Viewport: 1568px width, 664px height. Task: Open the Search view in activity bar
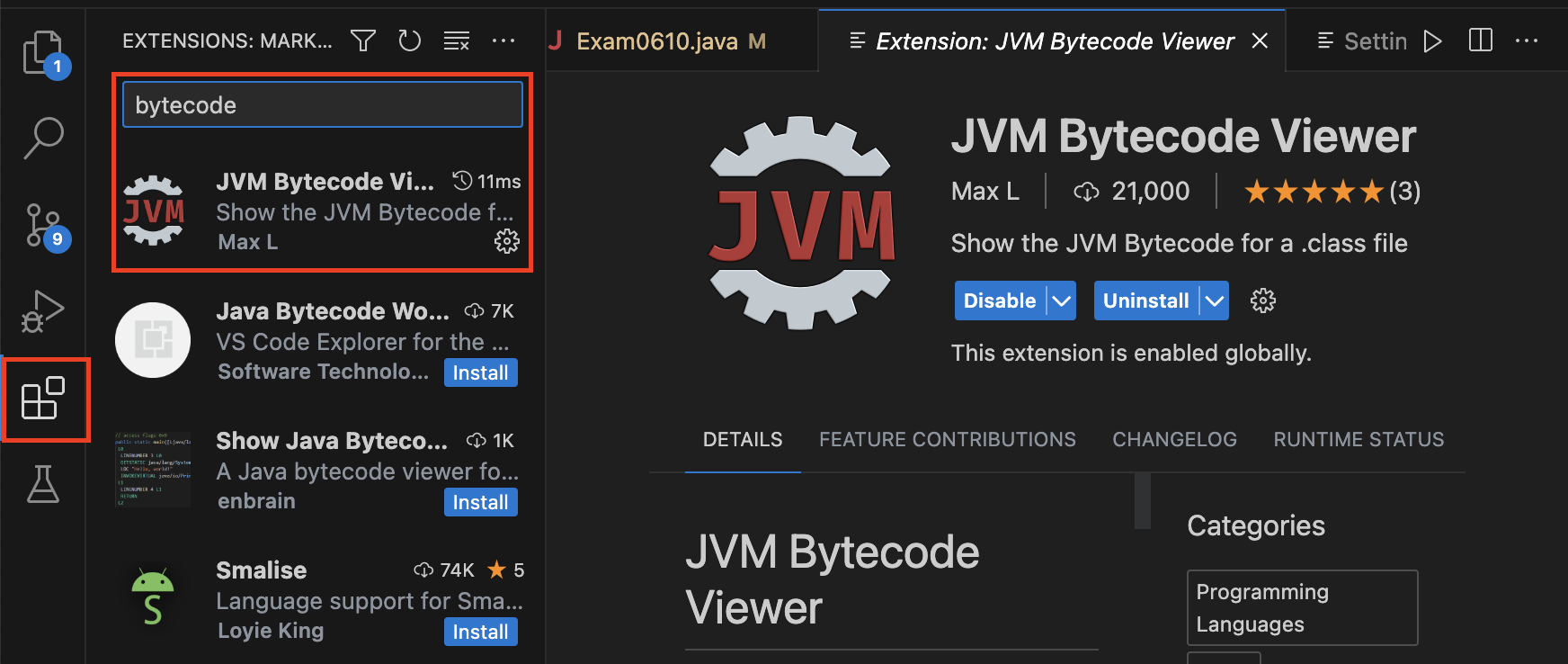43,139
